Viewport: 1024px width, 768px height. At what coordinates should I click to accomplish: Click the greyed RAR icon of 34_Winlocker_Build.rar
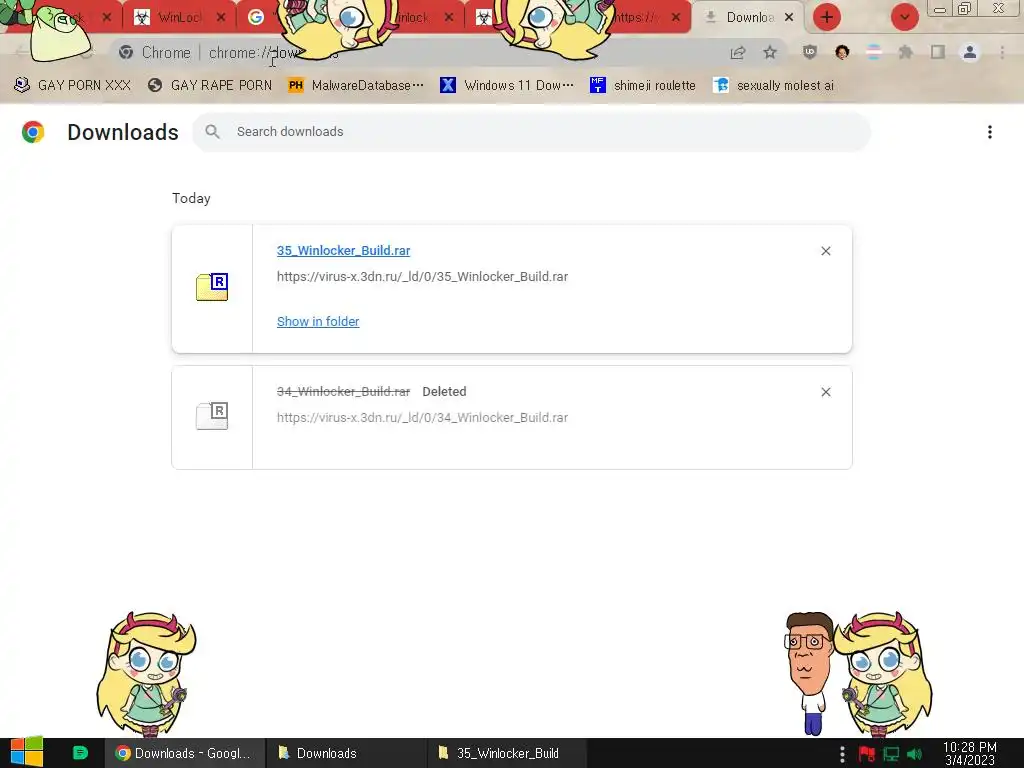coord(212,415)
